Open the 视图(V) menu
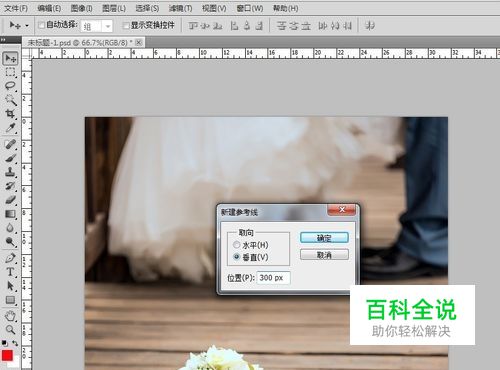 (x=214, y=8)
